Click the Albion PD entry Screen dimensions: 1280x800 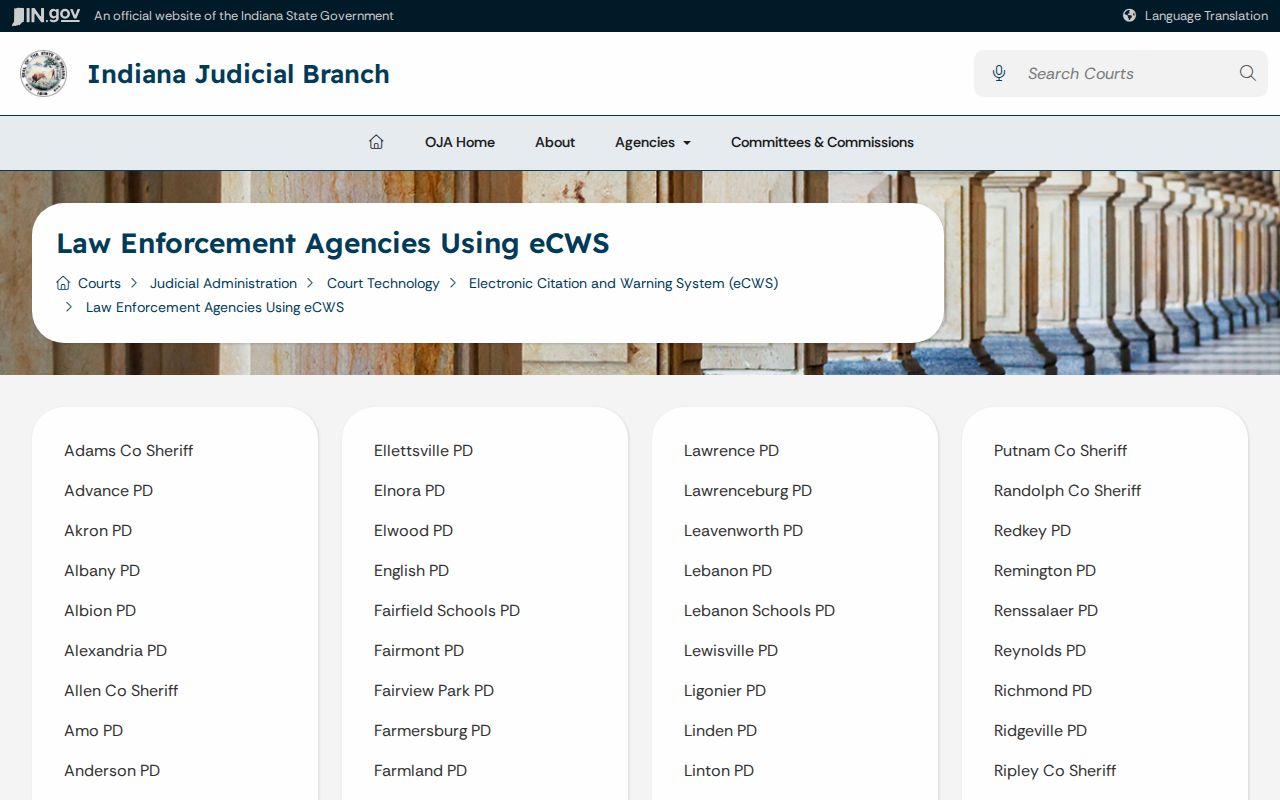[x=100, y=610]
